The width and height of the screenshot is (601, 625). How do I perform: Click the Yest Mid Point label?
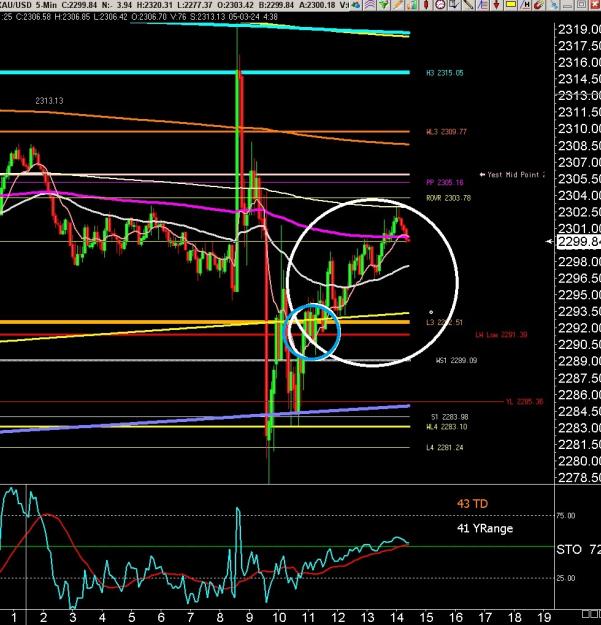512,175
